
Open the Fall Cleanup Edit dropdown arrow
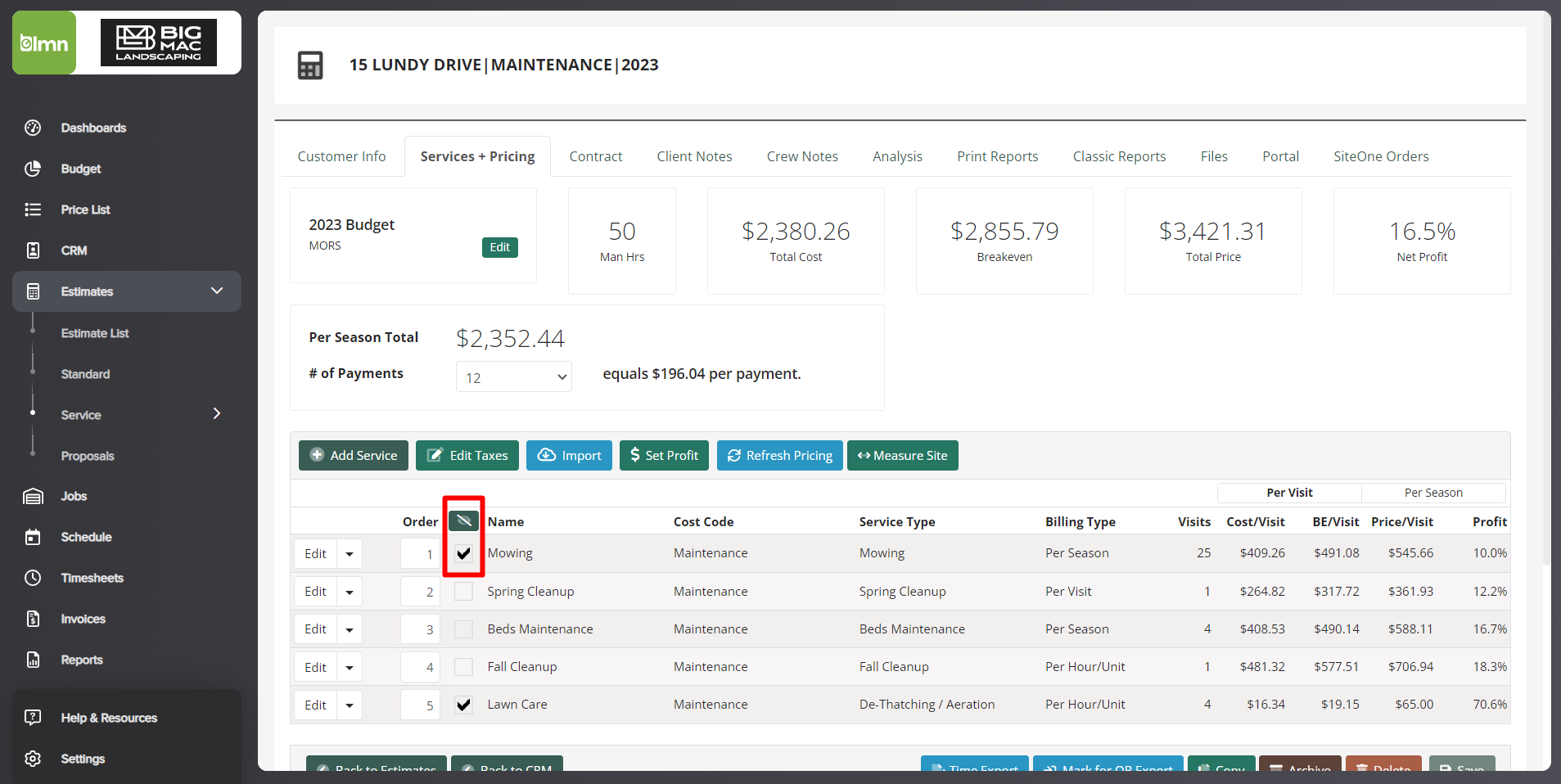click(350, 667)
